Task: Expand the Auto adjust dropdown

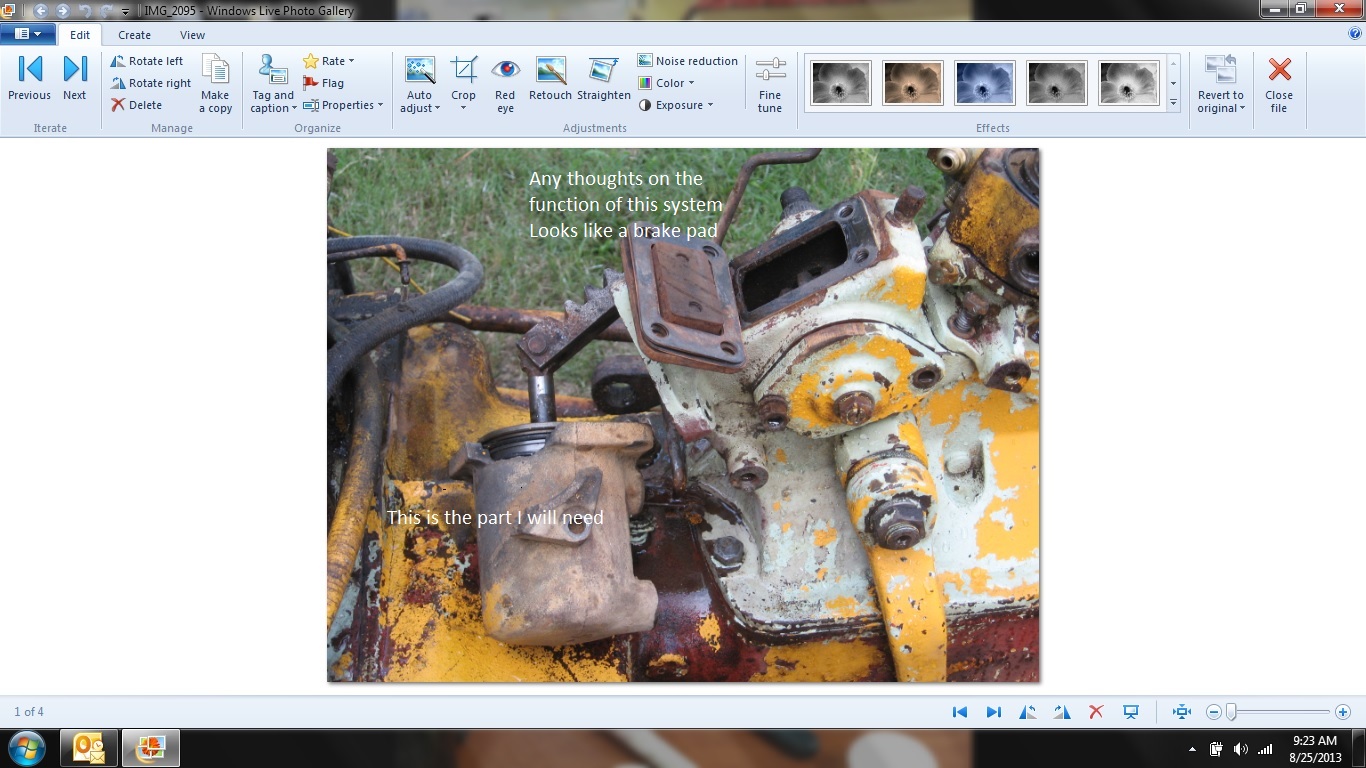Action: (420, 103)
